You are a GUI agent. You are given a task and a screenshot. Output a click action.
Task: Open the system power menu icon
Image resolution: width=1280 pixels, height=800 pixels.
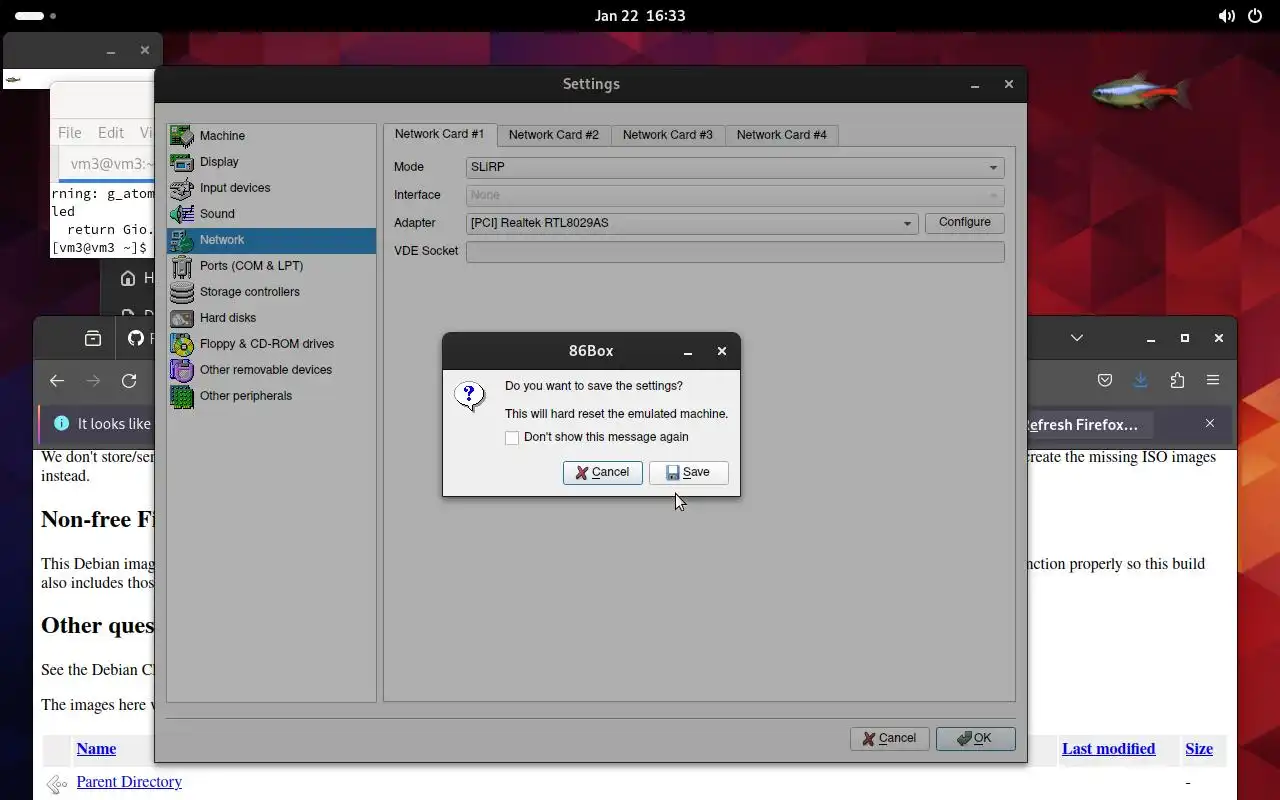(1256, 16)
